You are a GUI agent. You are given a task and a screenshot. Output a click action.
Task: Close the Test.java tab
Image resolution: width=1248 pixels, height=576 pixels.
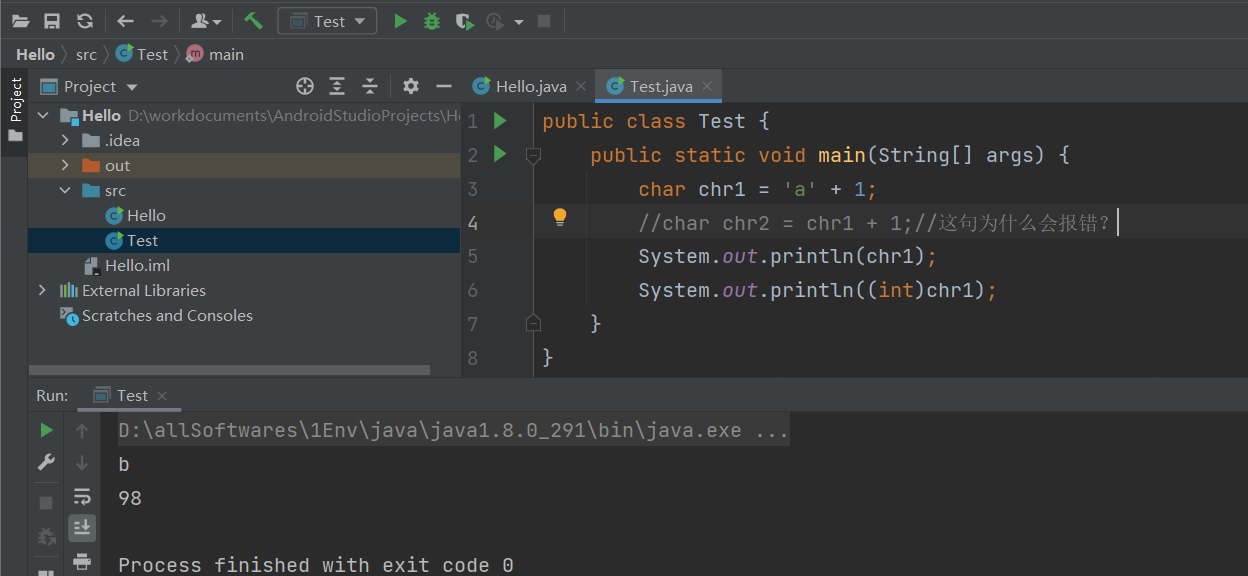(x=706, y=87)
